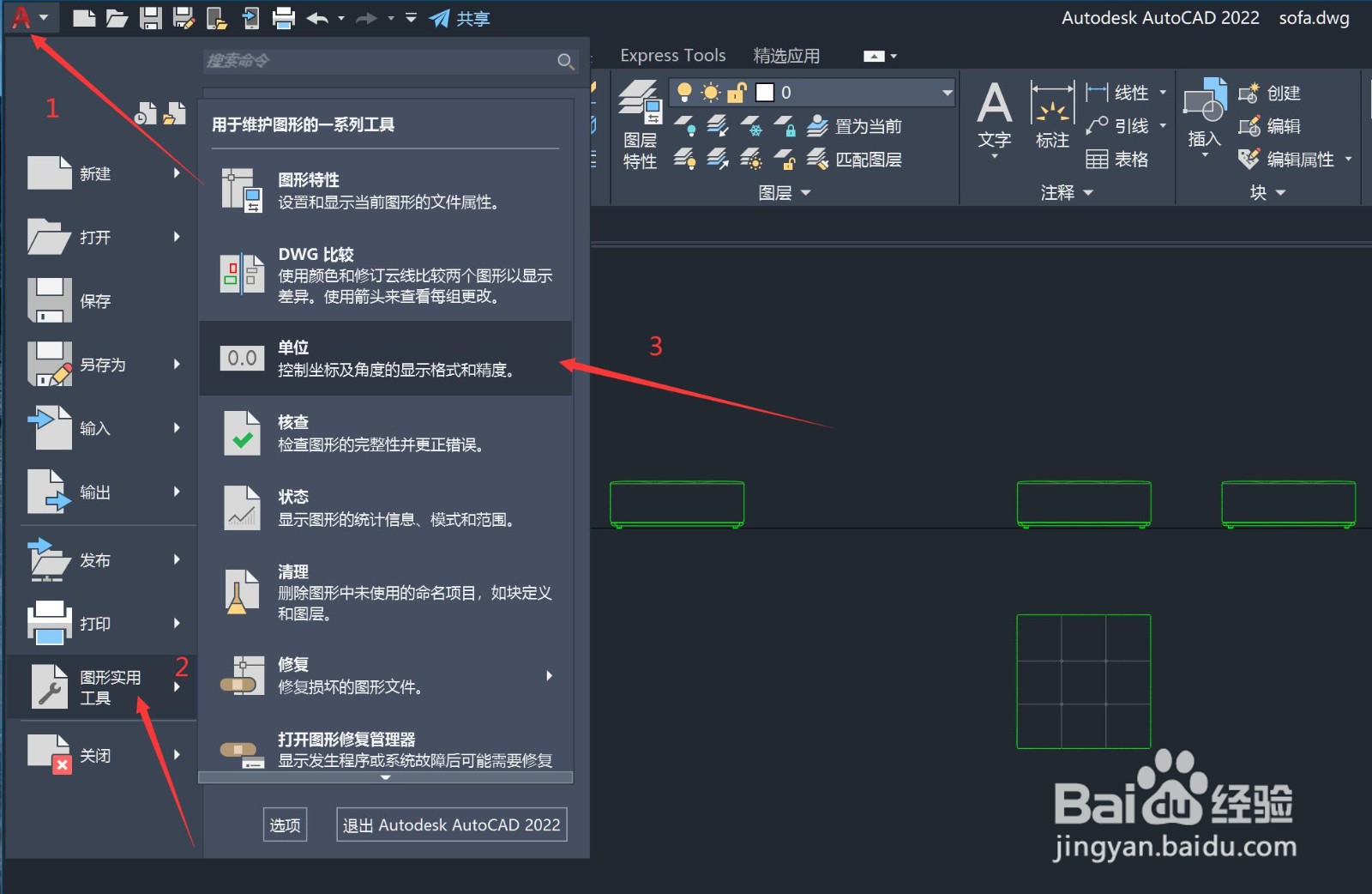The width and height of the screenshot is (1372, 894).
Task: Select 输出 in application menu
Action: click(104, 492)
